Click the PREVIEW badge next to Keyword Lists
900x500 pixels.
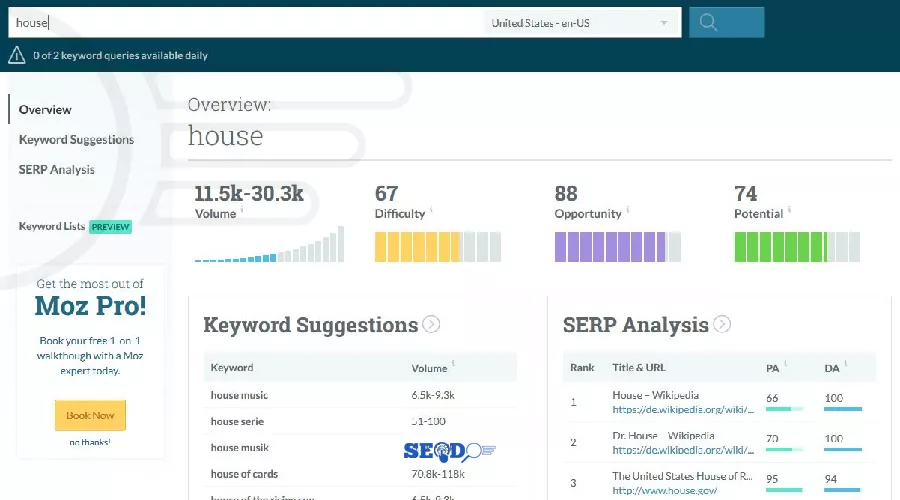[111, 227]
